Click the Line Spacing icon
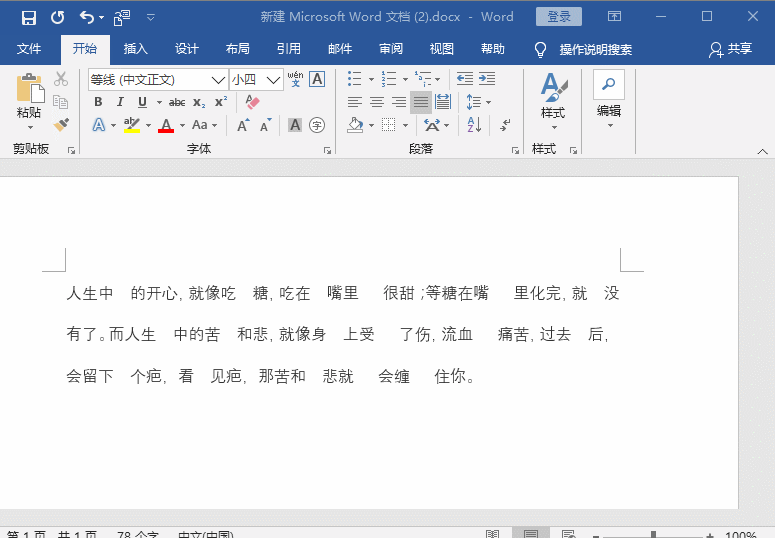Screen dimensions: 775x538 pos(474,102)
